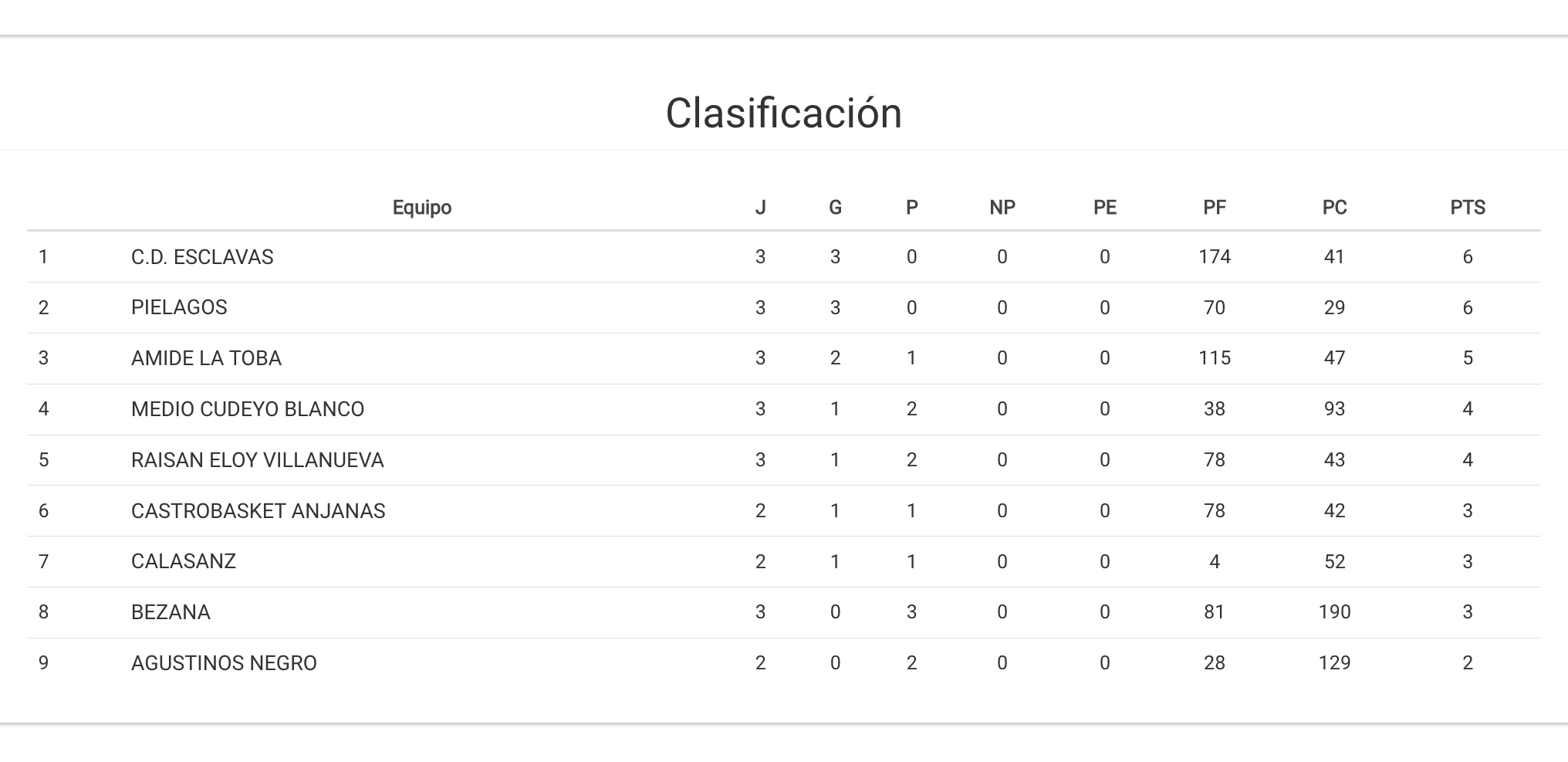Open CASTROBASKET ANJANAS team entry
The image size is (1568, 762).
258,511
